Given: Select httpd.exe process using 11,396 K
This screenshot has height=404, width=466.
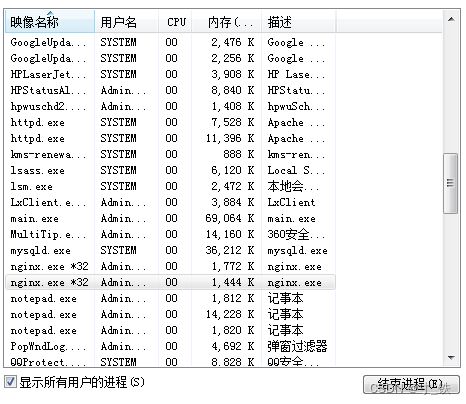Looking at the screenshot, I should point(170,138).
